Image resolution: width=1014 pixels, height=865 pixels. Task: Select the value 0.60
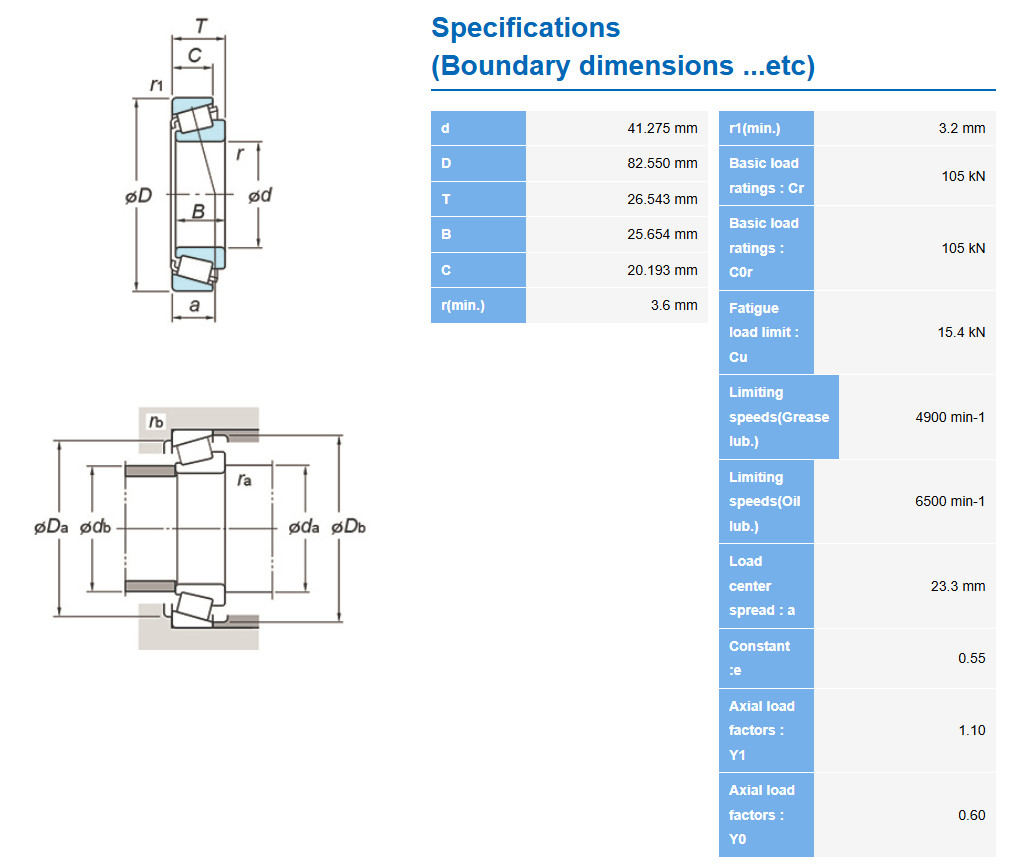click(x=971, y=815)
